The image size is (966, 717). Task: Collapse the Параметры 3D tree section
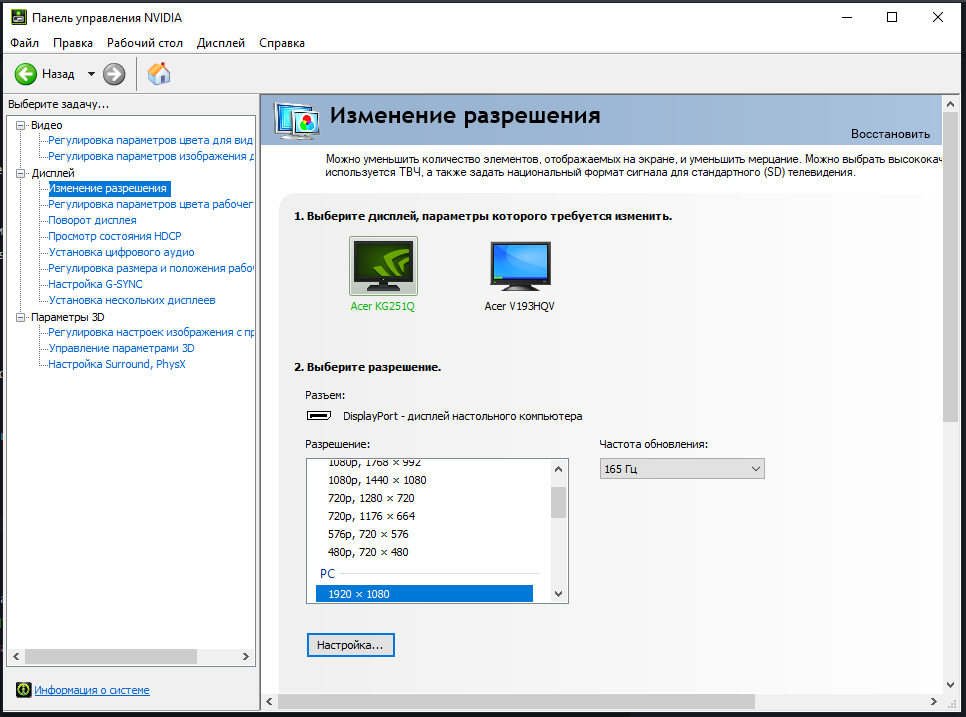point(20,317)
